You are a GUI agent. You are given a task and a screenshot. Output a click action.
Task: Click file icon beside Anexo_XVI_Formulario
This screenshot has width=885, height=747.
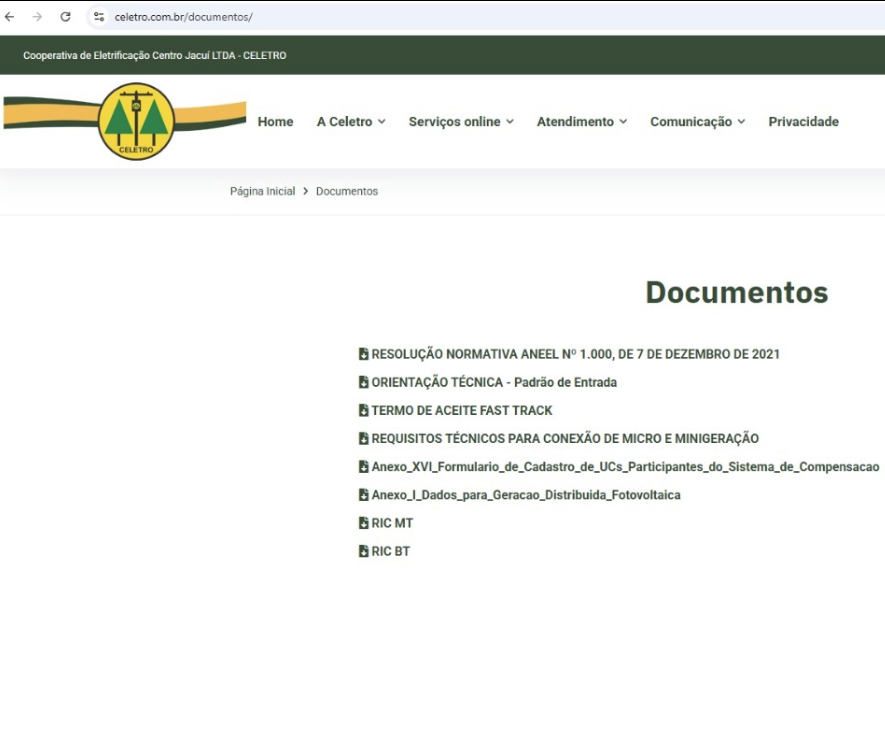[363, 467]
